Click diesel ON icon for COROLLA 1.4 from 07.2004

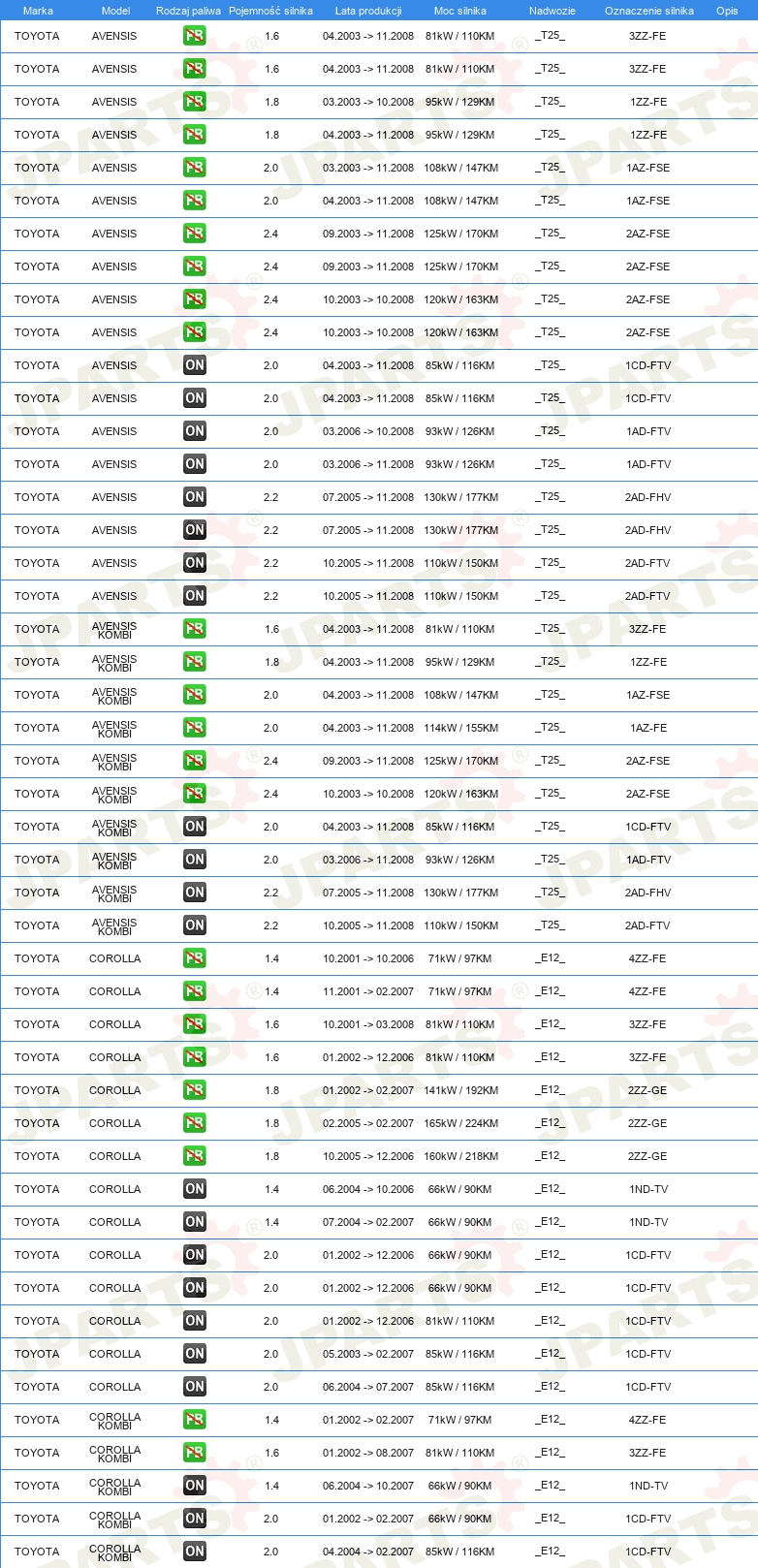(x=195, y=1222)
